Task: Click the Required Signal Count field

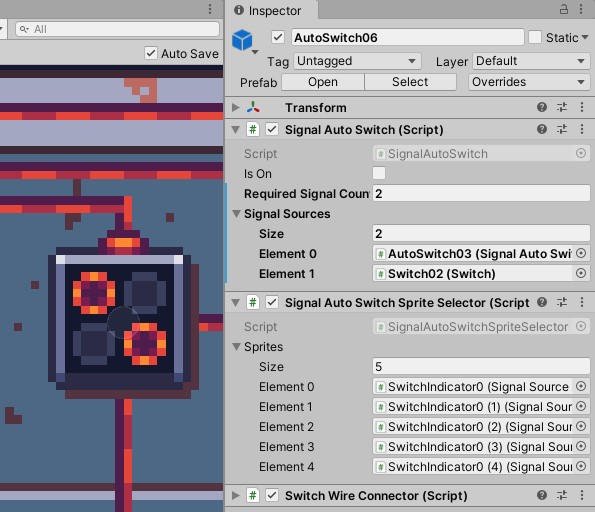Action: 481,194
